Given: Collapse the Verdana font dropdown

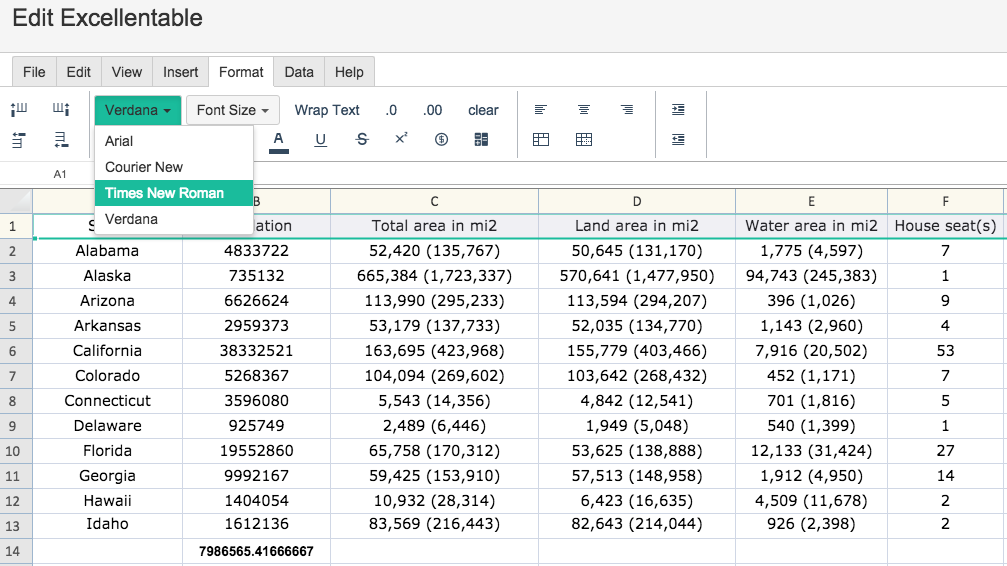Looking at the screenshot, I should 138,110.
